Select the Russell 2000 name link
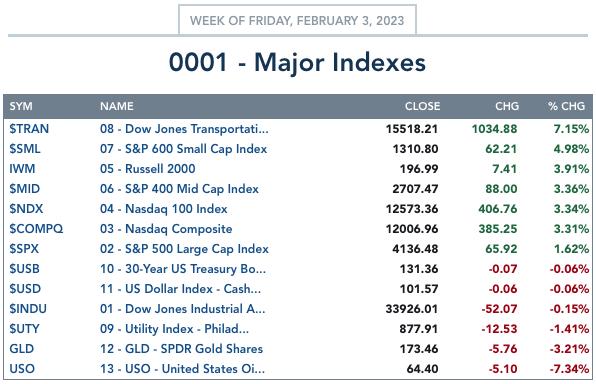596x384 pixels. click(x=147, y=169)
